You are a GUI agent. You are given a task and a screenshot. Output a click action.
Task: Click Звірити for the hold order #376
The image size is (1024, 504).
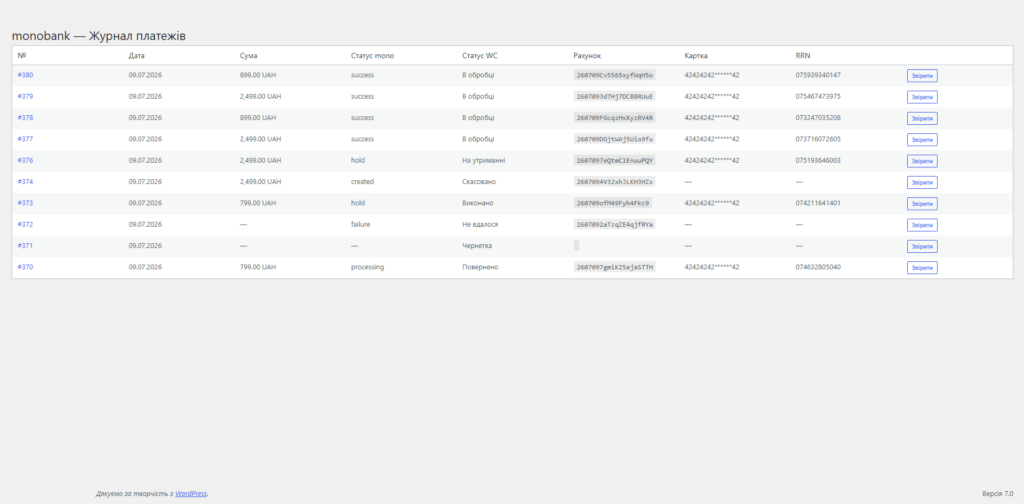tap(922, 161)
